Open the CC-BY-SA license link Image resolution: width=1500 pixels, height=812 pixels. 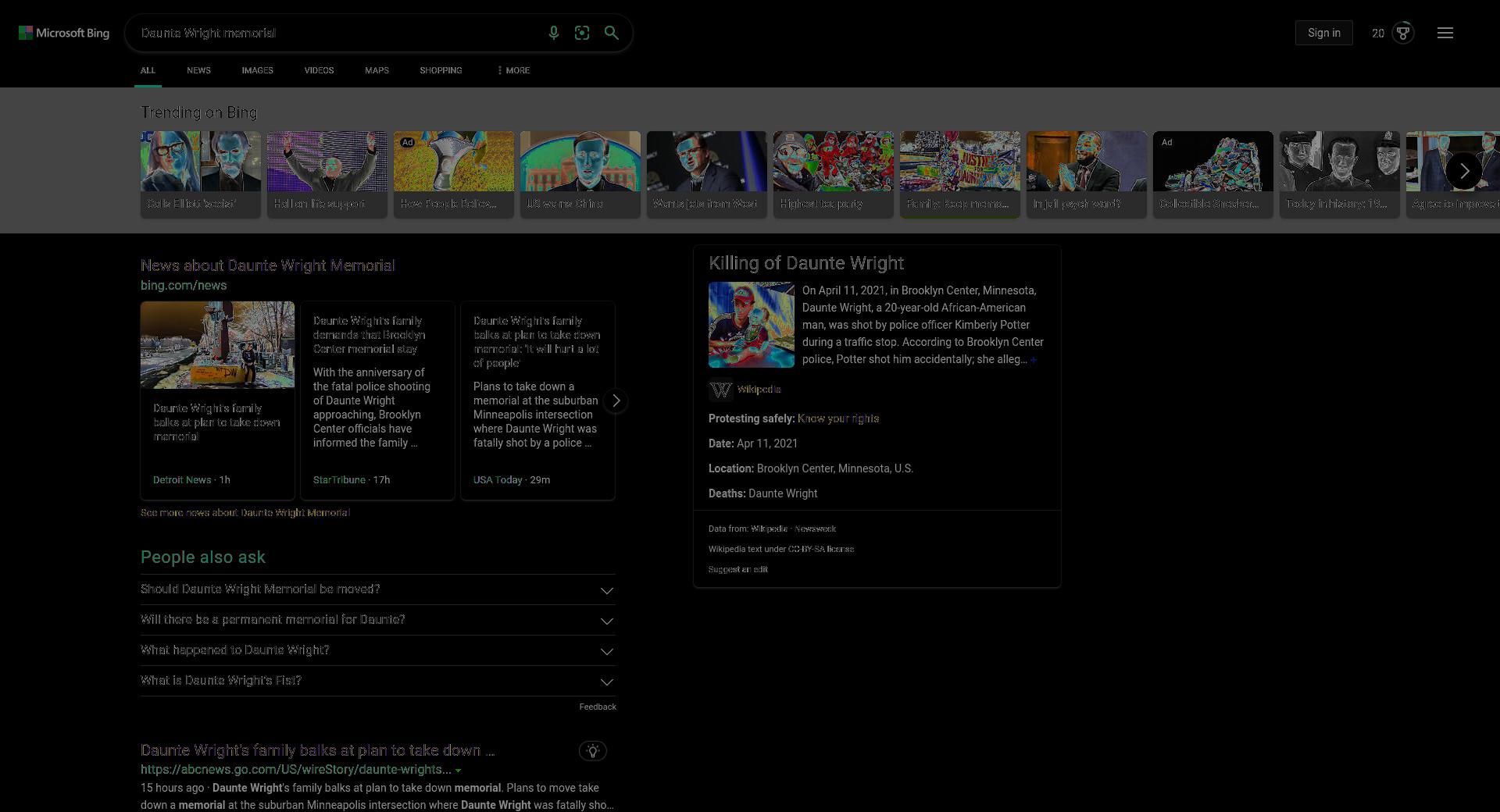pyautogui.click(x=821, y=549)
